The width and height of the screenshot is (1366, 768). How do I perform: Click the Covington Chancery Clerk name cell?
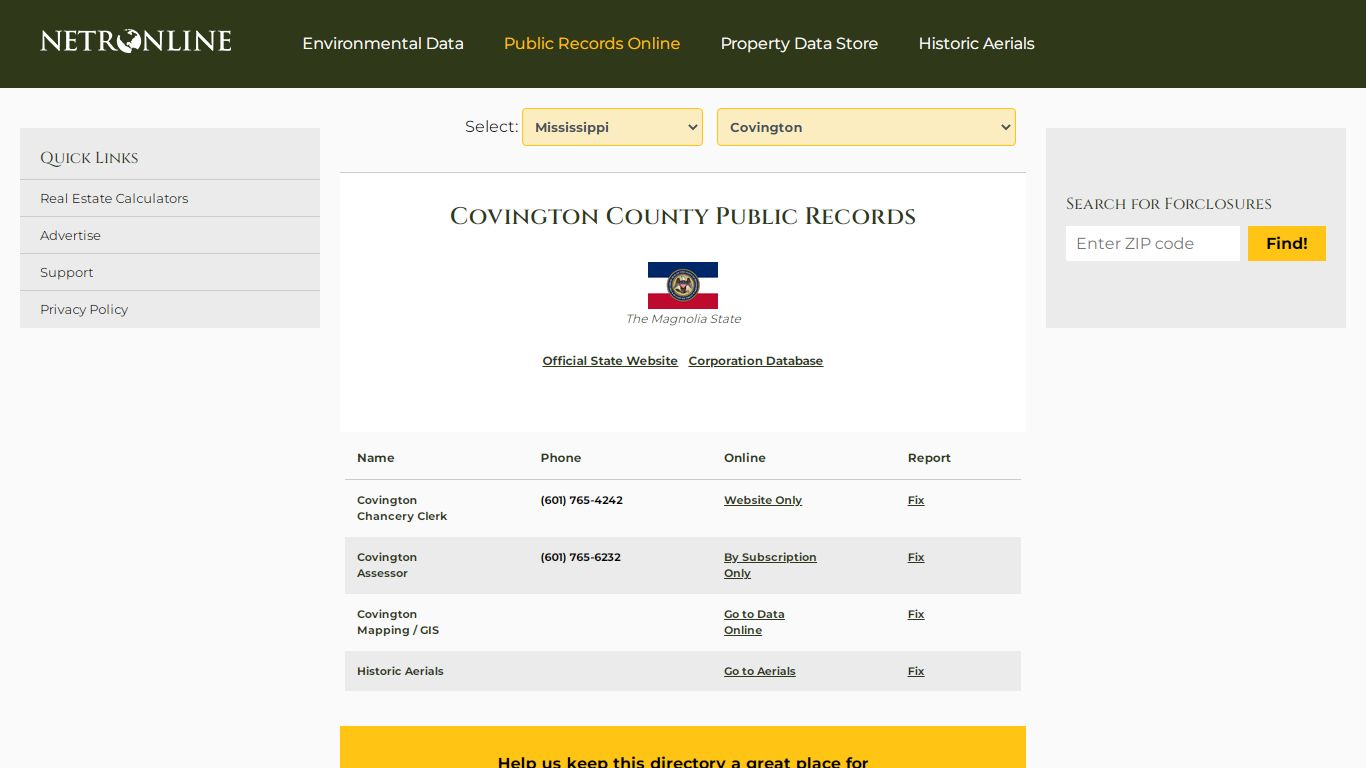pos(402,508)
